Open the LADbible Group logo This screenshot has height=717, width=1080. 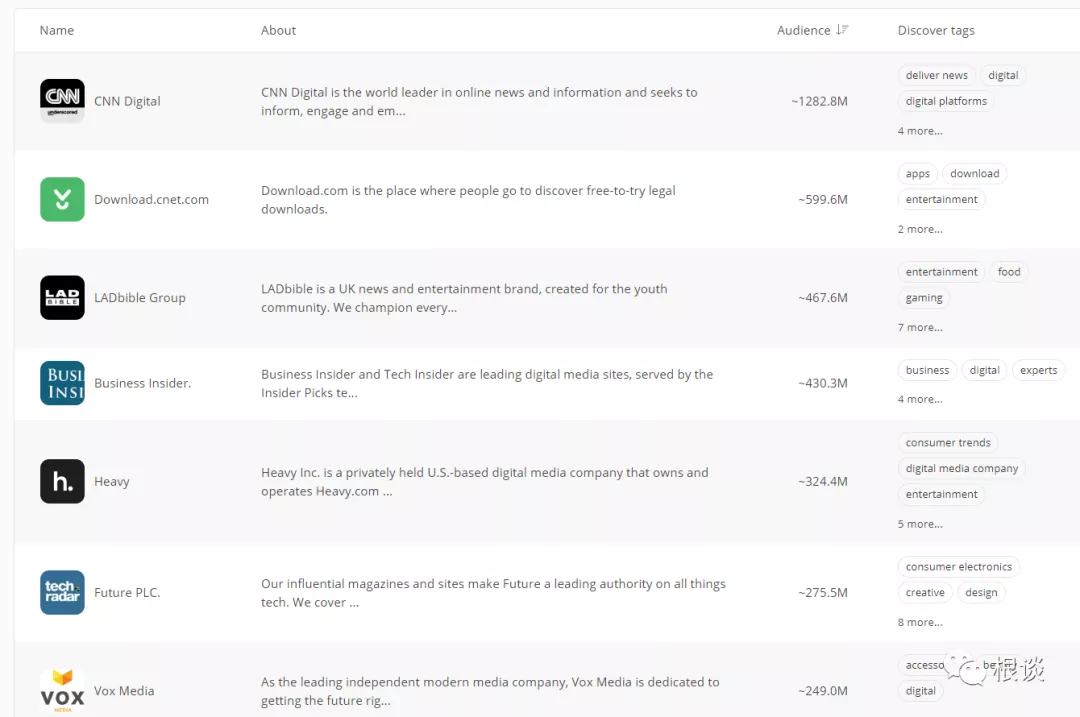[62, 297]
